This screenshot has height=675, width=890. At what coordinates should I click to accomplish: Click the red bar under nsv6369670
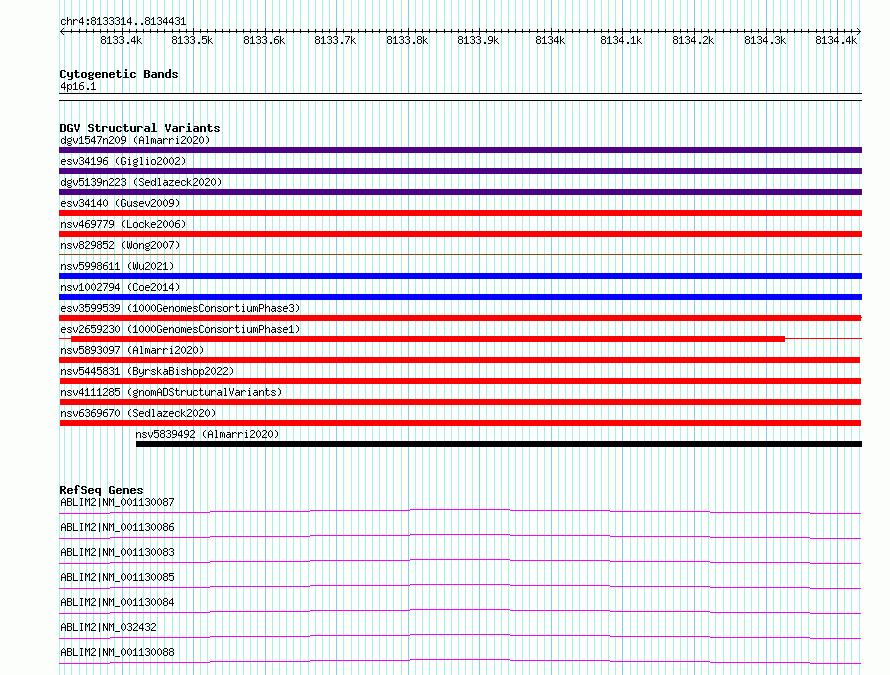[x=460, y=423]
